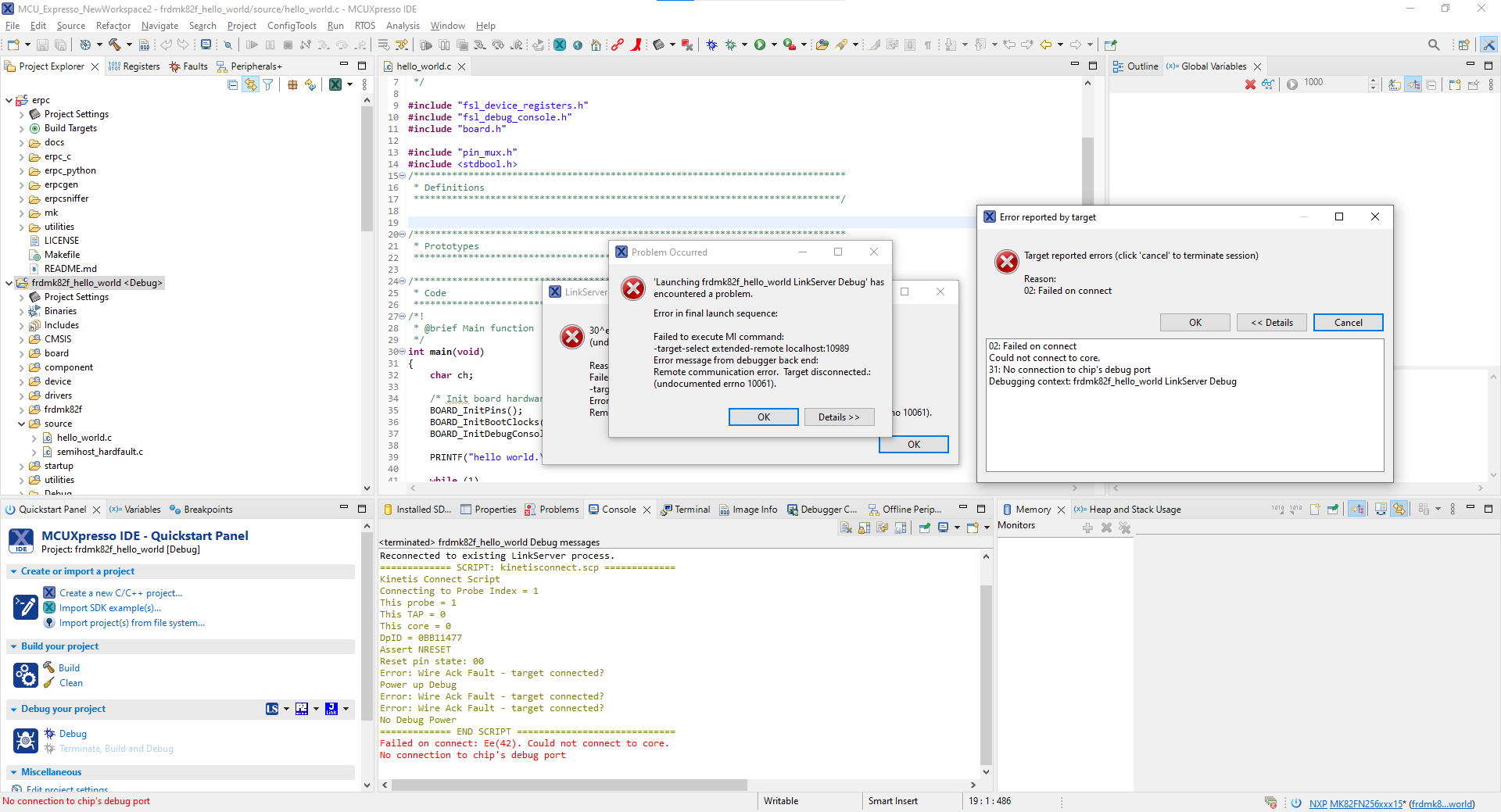Toggle the filter in Project Explorer
Screen dimensions: 1501x812
point(267,84)
